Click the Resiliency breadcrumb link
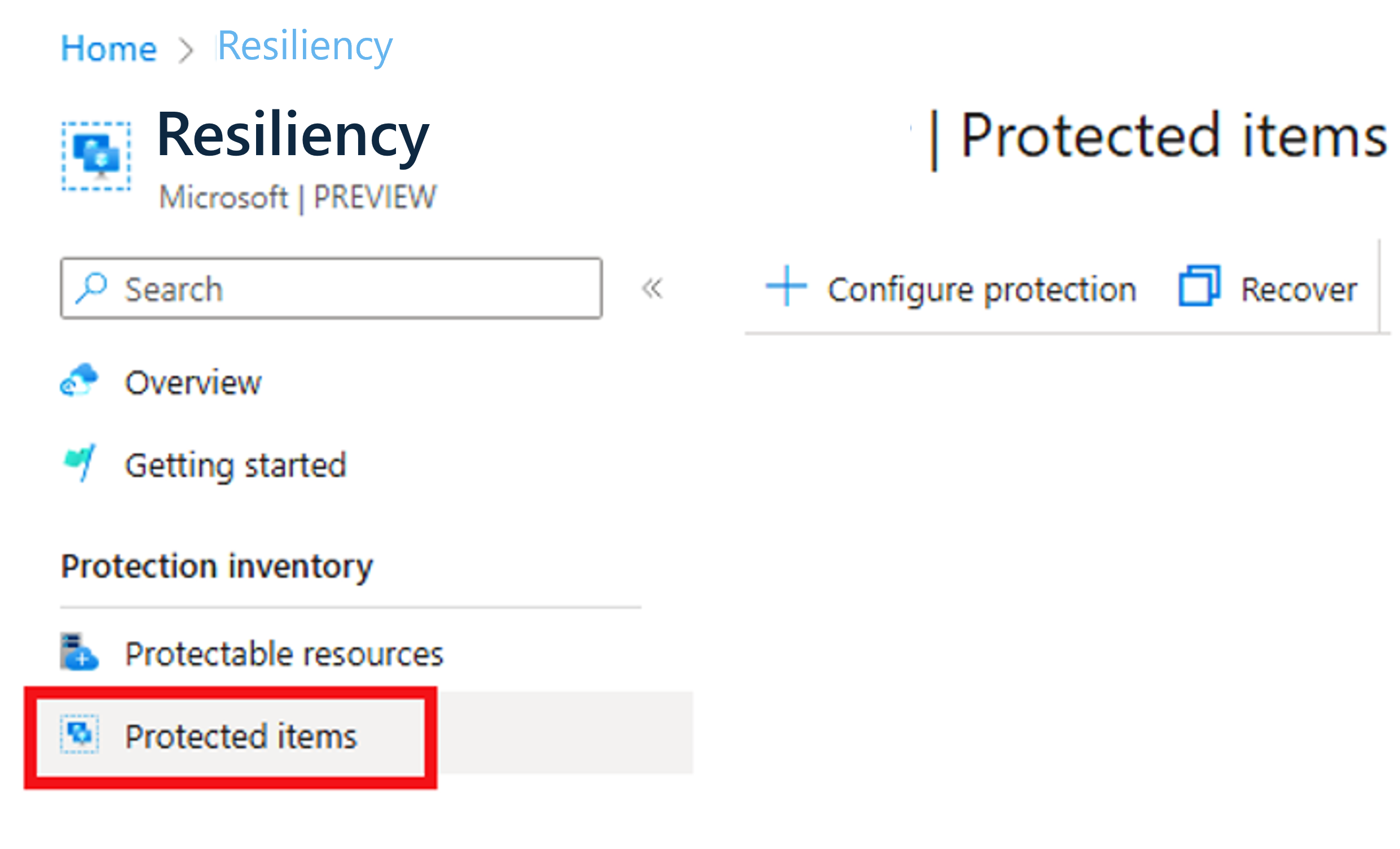 [x=305, y=46]
